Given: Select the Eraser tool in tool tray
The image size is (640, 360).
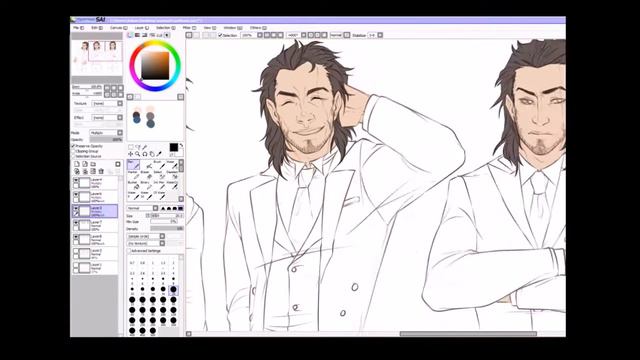Looking at the screenshot, I should coord(146,175).
